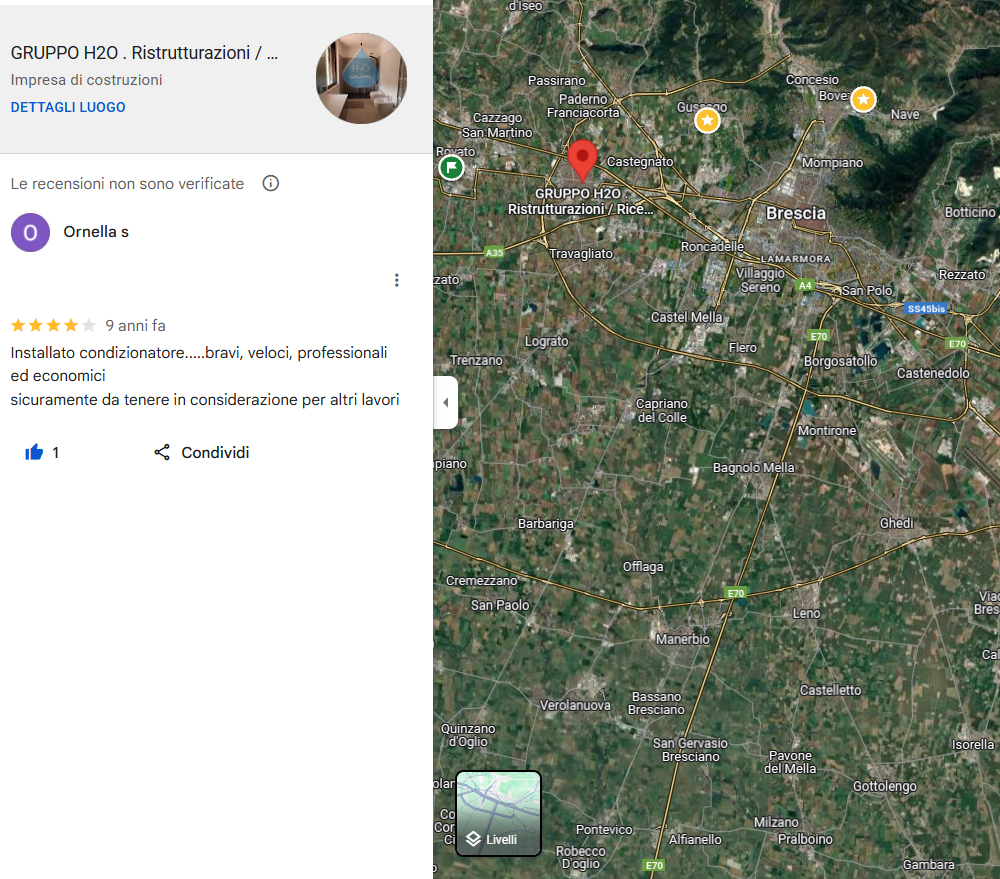Click the E70 badge near Castenedolo

[x=957, y=344]
